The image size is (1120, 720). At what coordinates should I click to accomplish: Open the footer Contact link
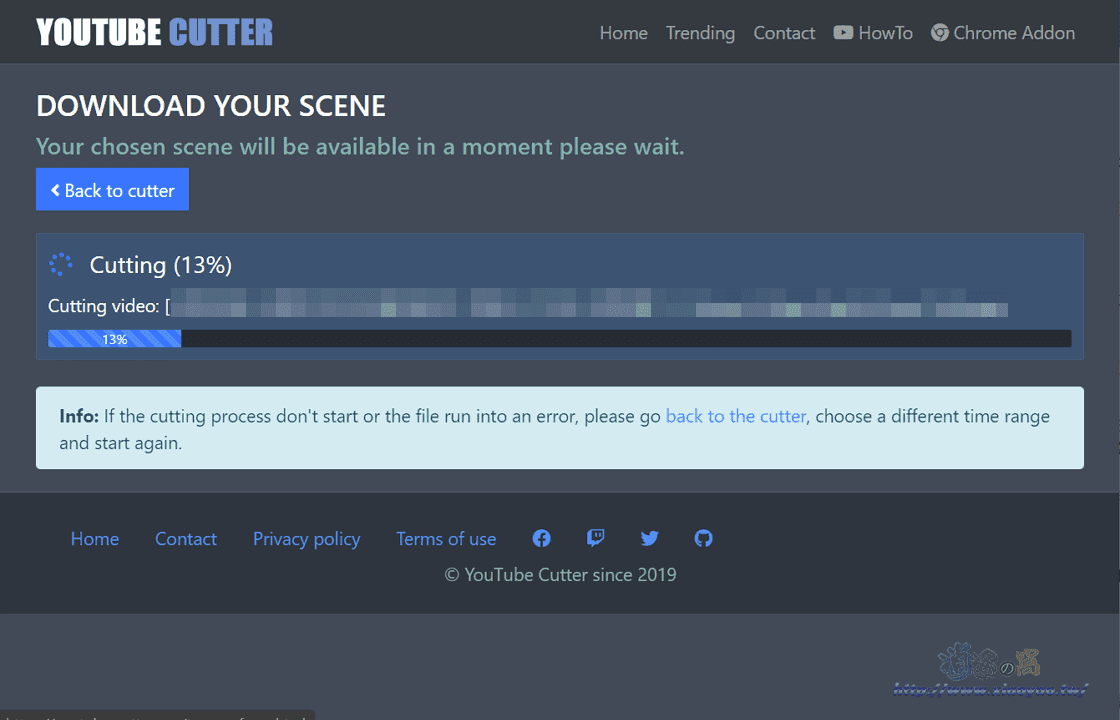click(x=186, y=539)
